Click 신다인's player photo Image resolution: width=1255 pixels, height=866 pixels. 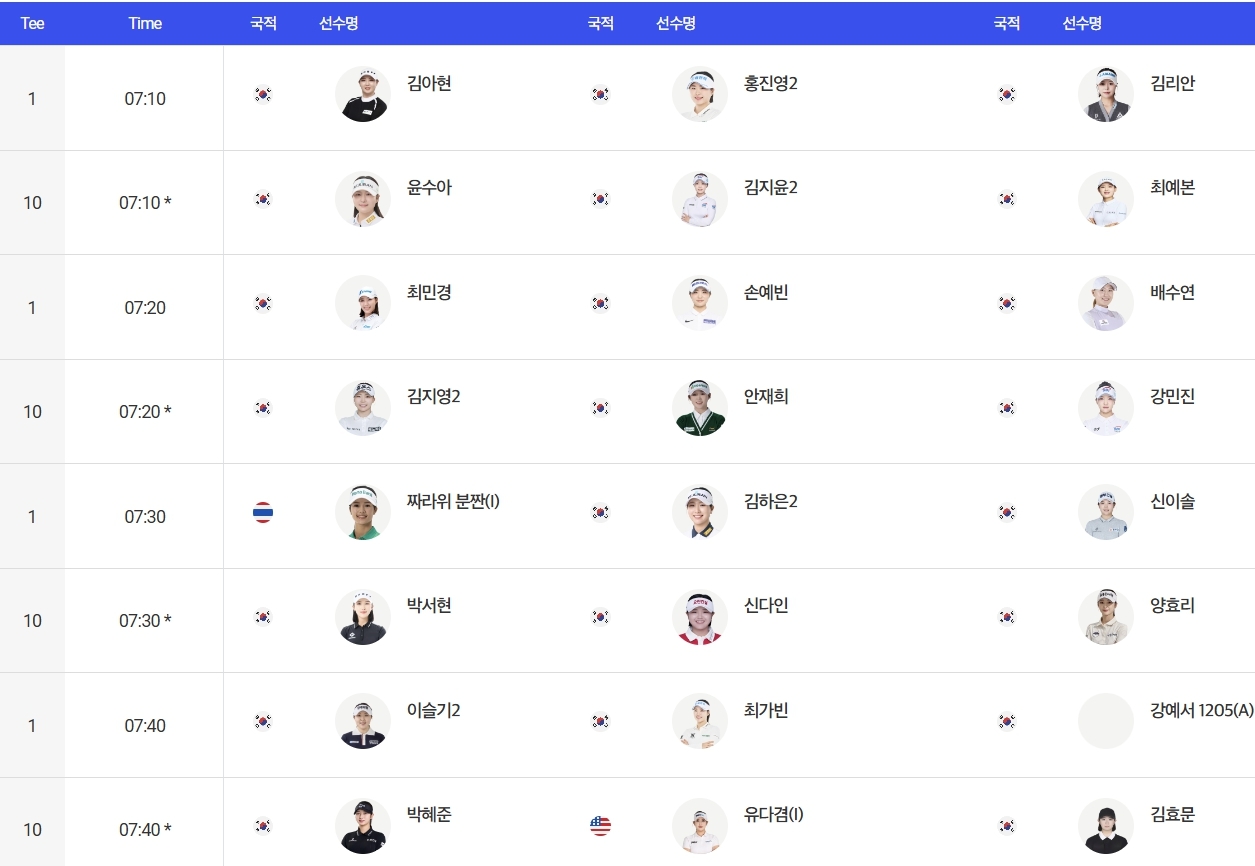pyautogui.click(x=700, y=617)
